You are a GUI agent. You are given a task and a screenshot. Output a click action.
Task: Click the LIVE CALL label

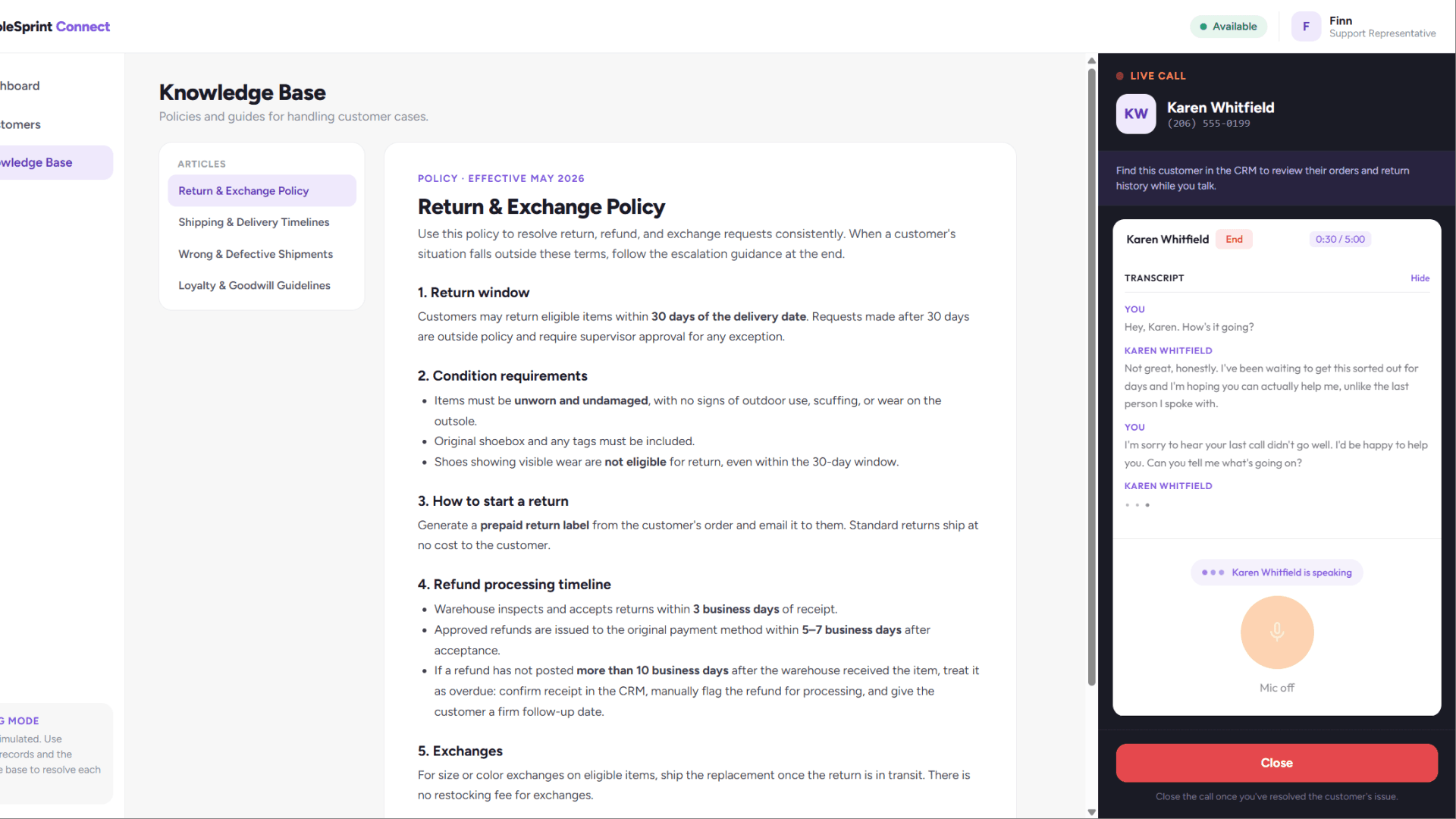click(x=1158, y=76)
